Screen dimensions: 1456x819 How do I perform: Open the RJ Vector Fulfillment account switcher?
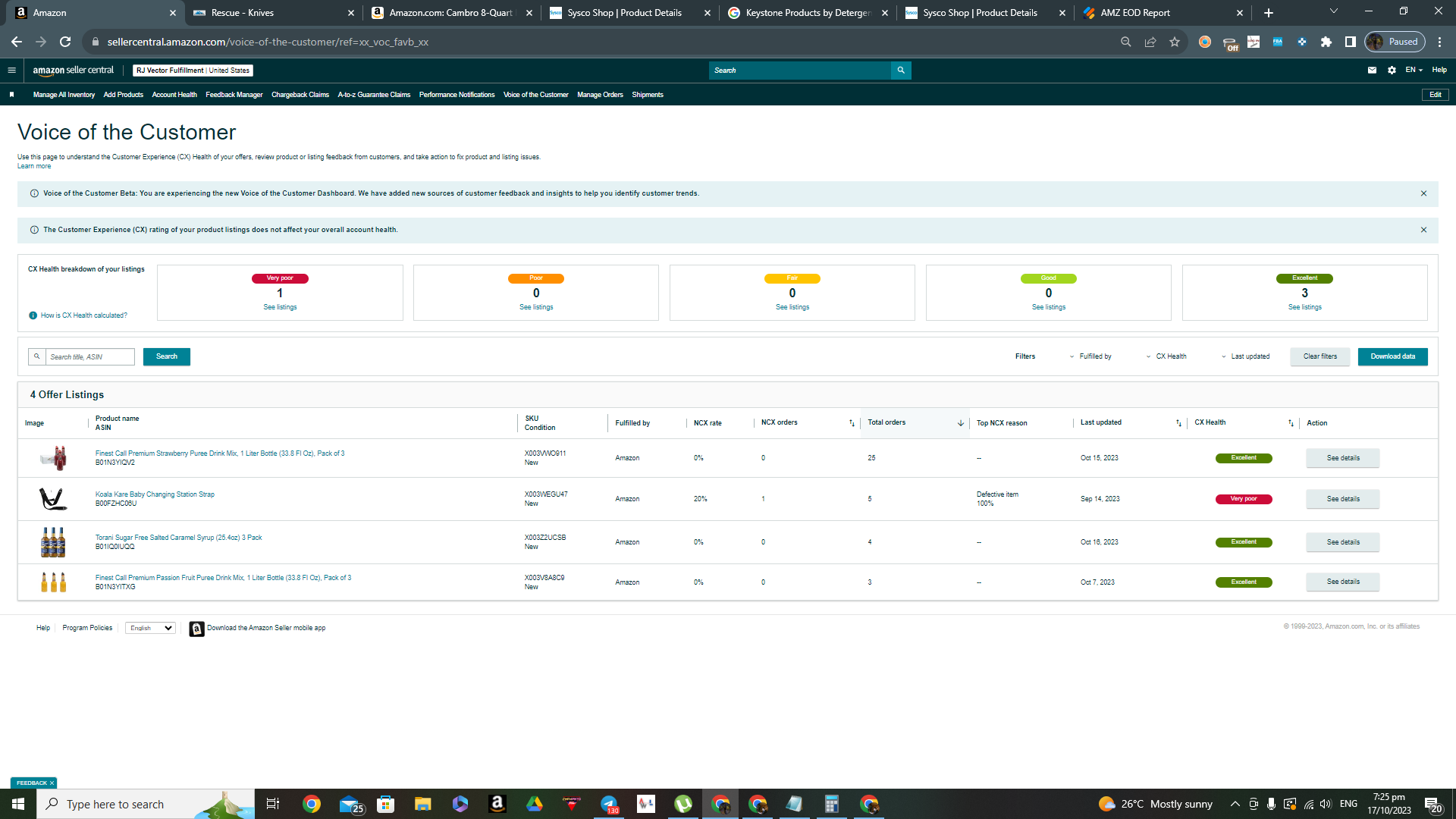(193, 71)
